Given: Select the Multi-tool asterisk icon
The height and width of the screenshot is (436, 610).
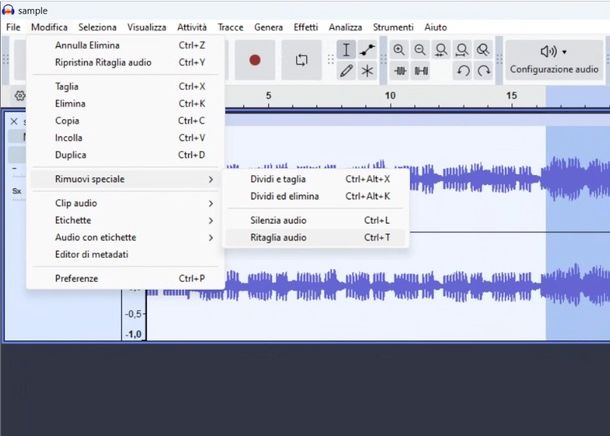Looking at the screenshot, I should click(367, 71).
